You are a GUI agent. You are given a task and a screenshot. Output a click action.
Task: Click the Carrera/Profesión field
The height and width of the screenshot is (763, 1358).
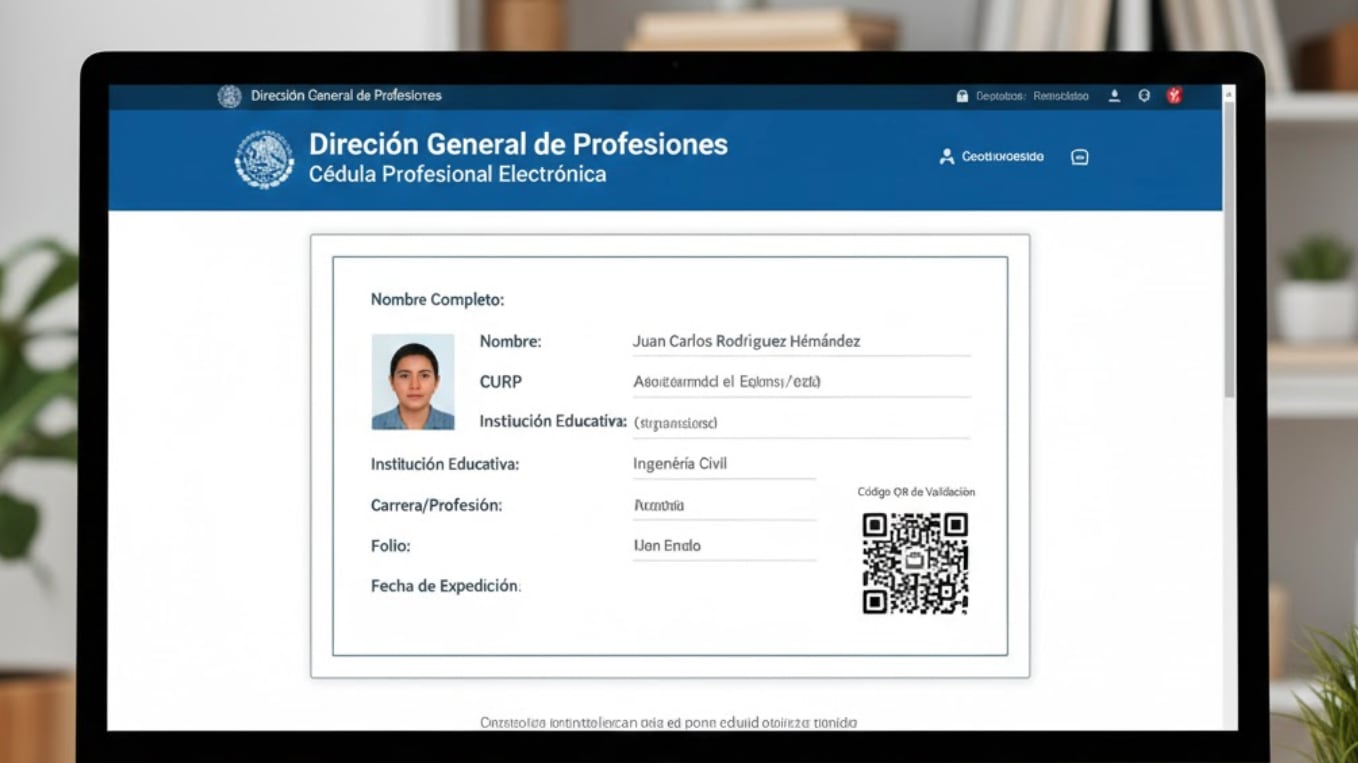[x=725, y=505]
